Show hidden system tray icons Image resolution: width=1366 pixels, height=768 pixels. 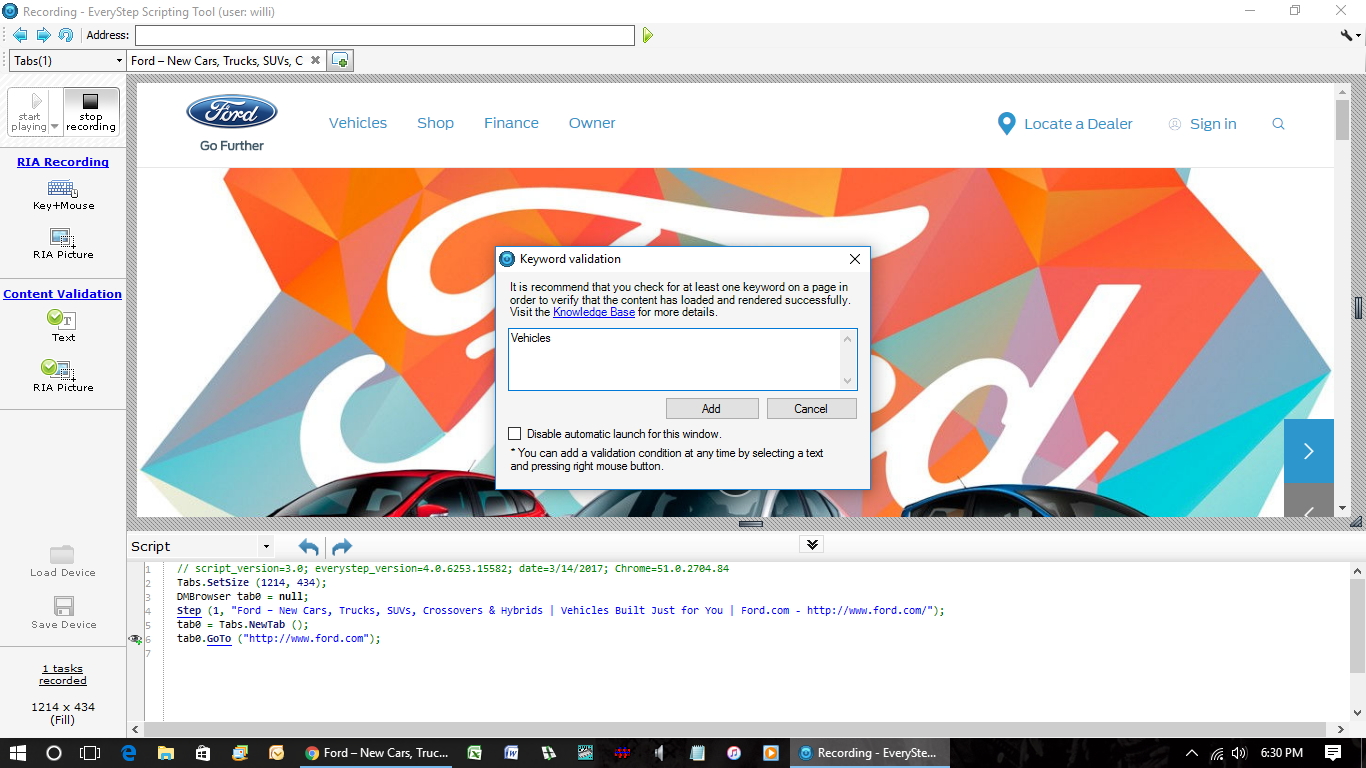pos(1191,753)
